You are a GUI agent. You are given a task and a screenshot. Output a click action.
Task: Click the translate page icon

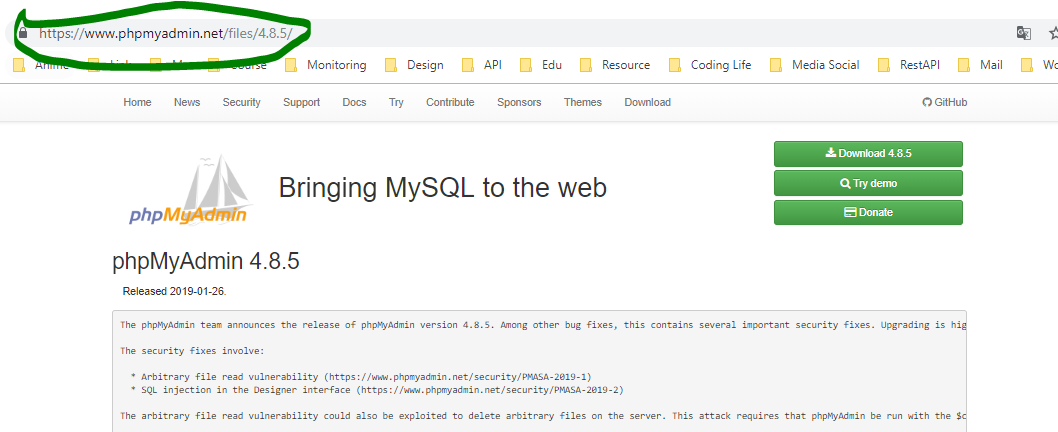click(1023, 33)
